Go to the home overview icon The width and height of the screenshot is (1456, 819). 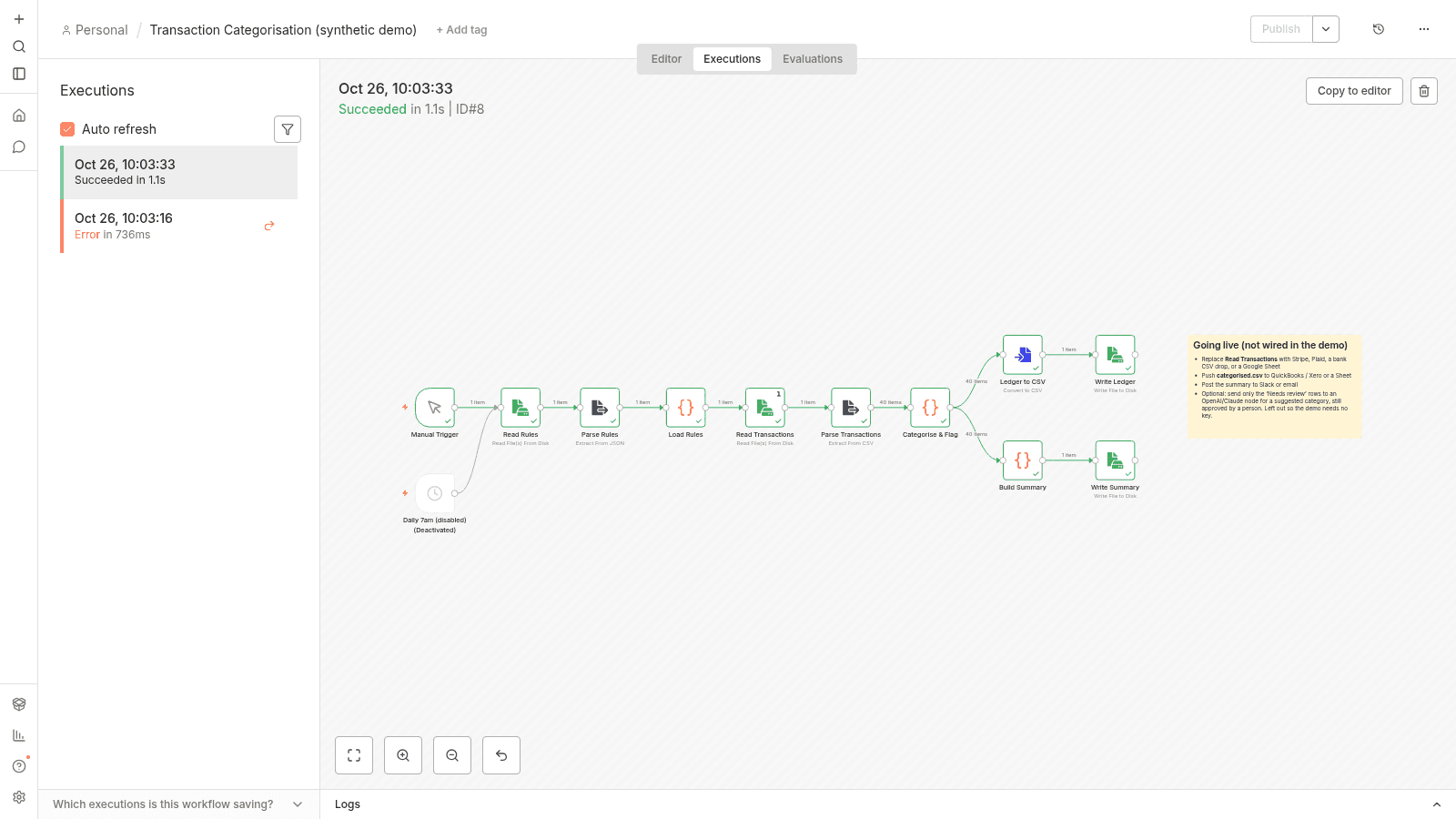tap(19, 116)
